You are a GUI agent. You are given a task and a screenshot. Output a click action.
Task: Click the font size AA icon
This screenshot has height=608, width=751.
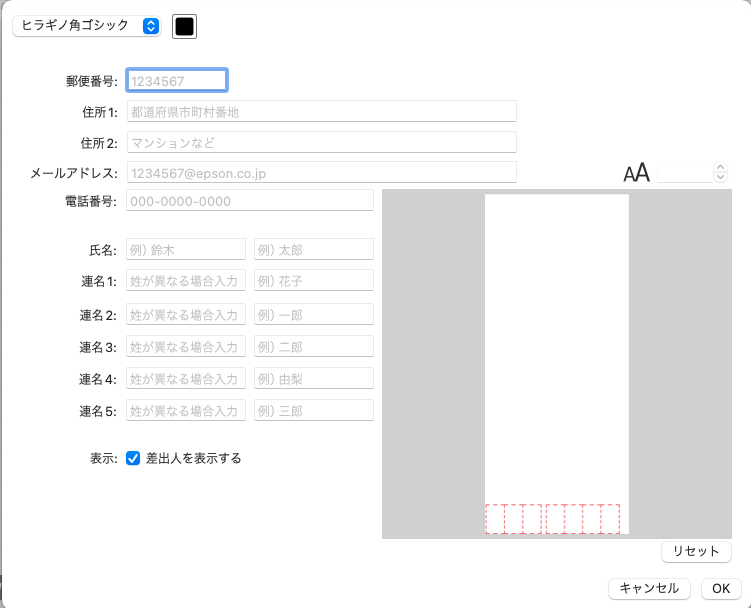click(x=637, y=172)
